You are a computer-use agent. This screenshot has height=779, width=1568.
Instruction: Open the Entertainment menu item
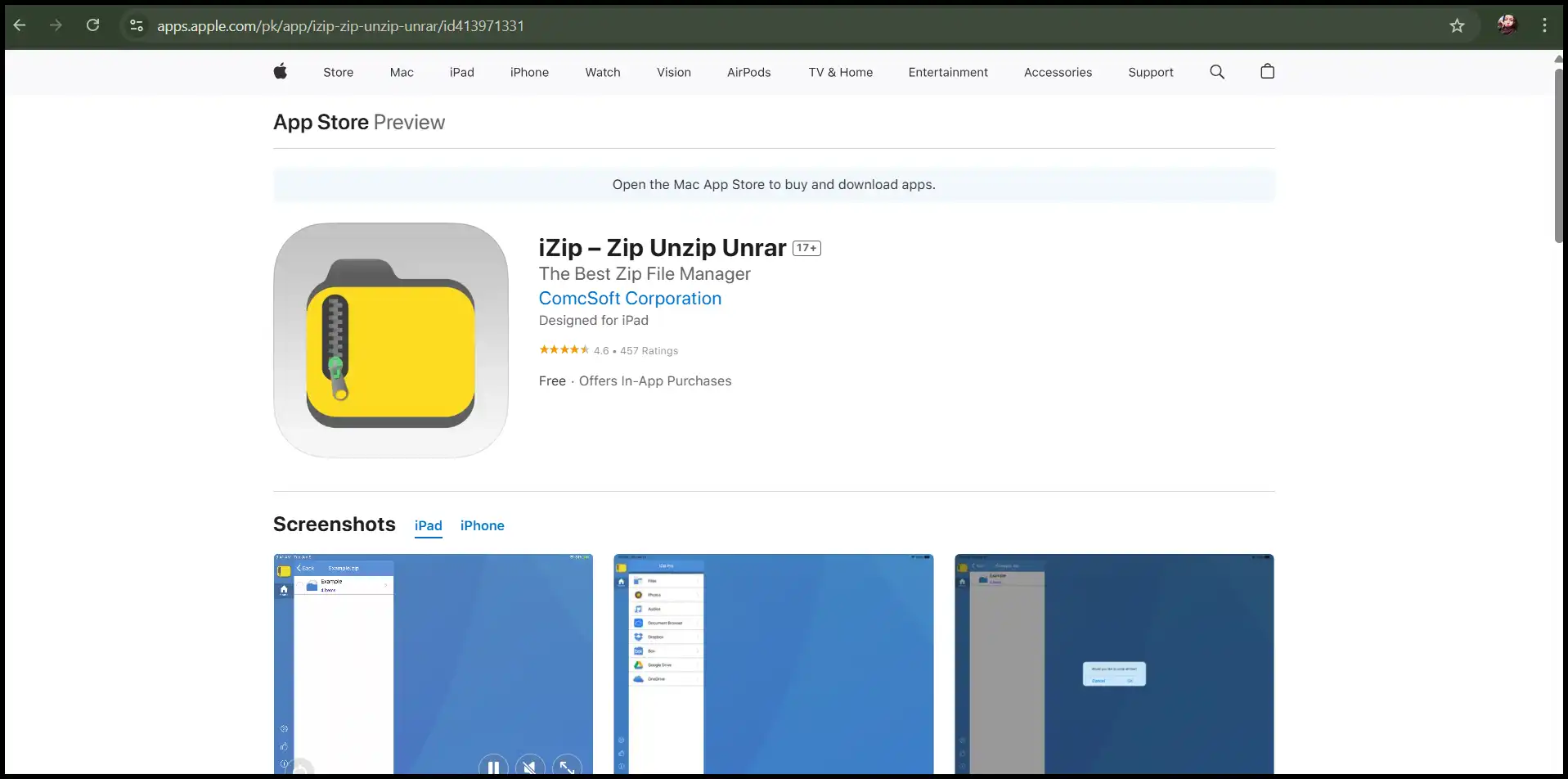[x=948, y=72]
